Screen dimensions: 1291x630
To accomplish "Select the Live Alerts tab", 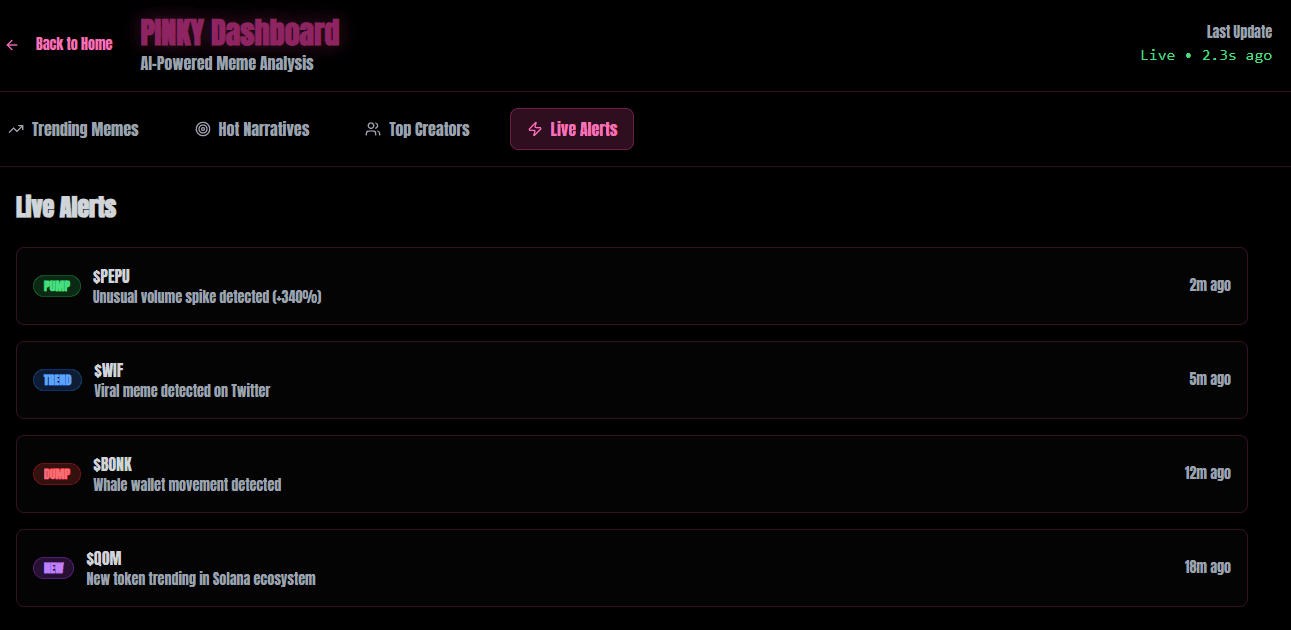I will coord(572,129).
